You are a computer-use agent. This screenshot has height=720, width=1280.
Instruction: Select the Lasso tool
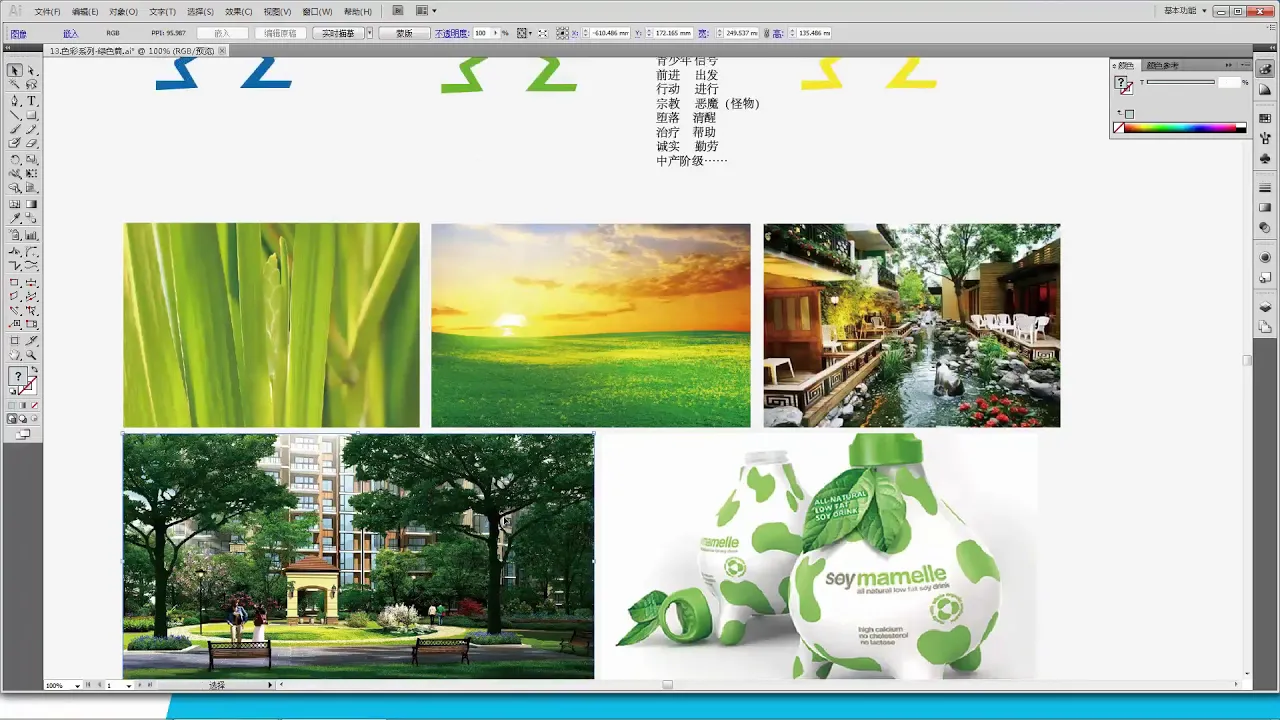31,84
